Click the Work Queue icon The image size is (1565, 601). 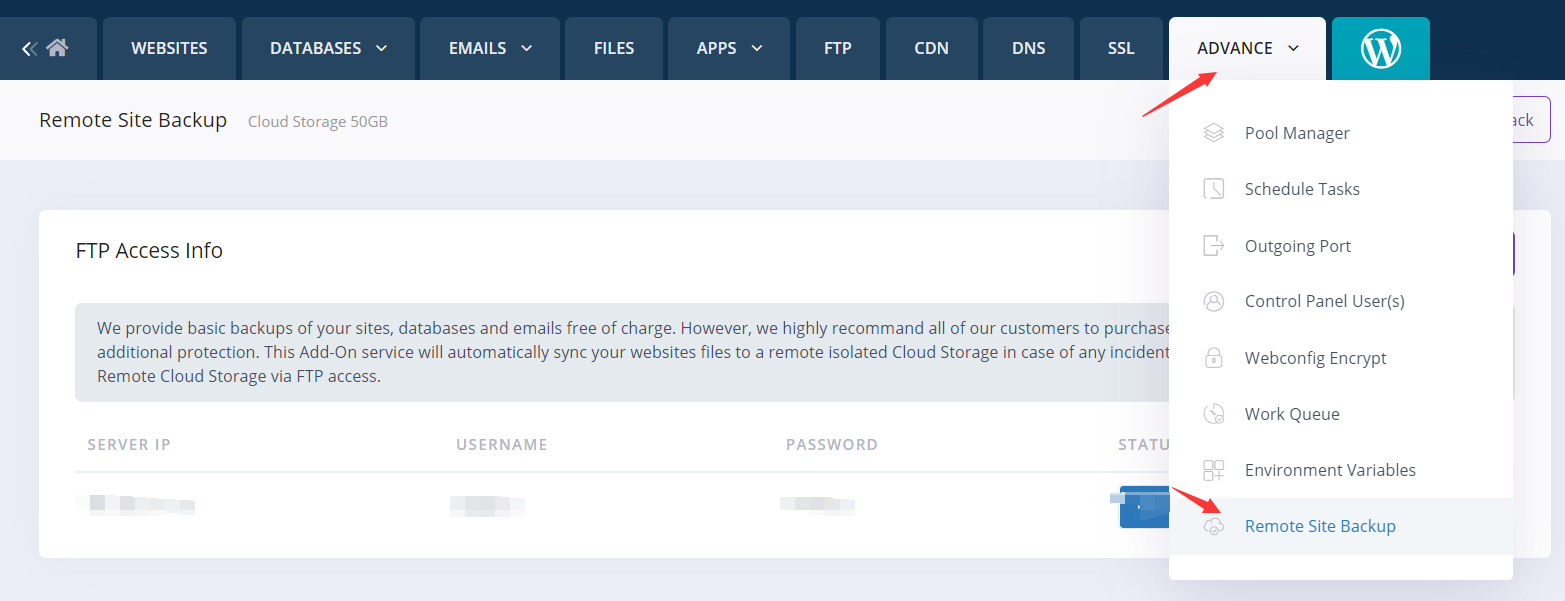coord(1213,414)
